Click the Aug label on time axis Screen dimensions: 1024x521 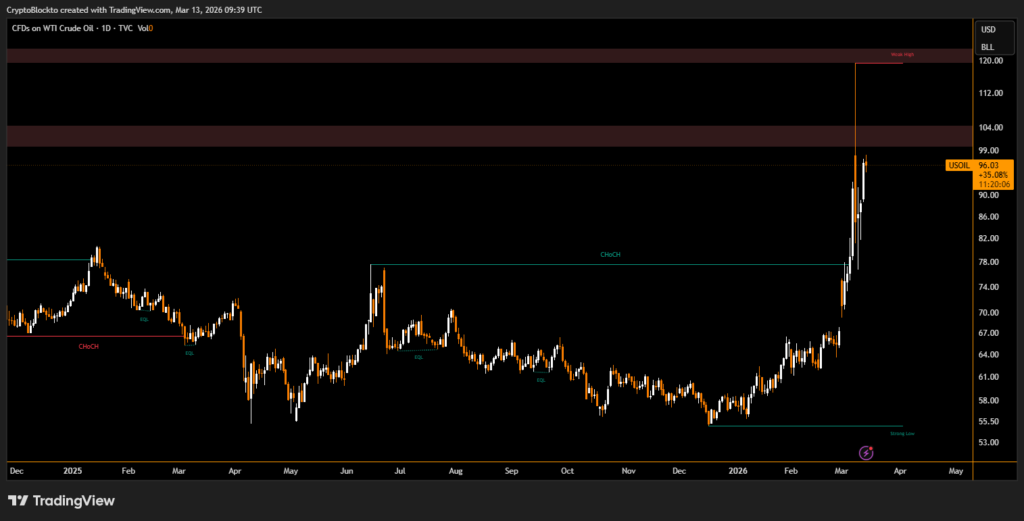click(x=455, y=469)
